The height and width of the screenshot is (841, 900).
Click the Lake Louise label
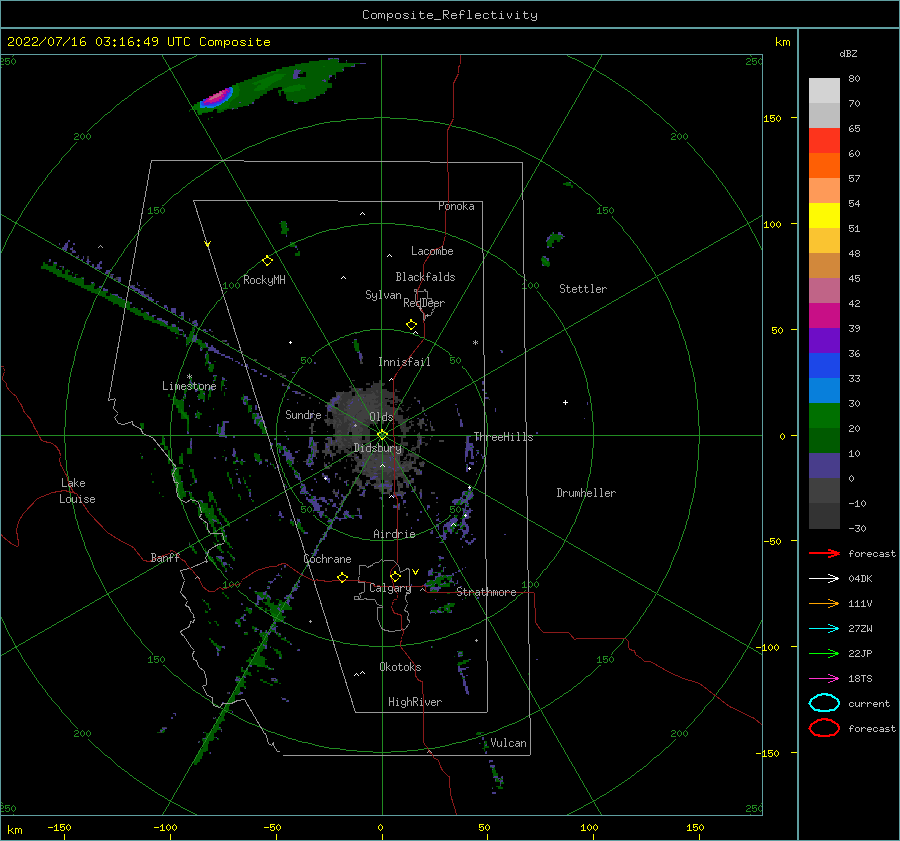(x=77, y=491)
